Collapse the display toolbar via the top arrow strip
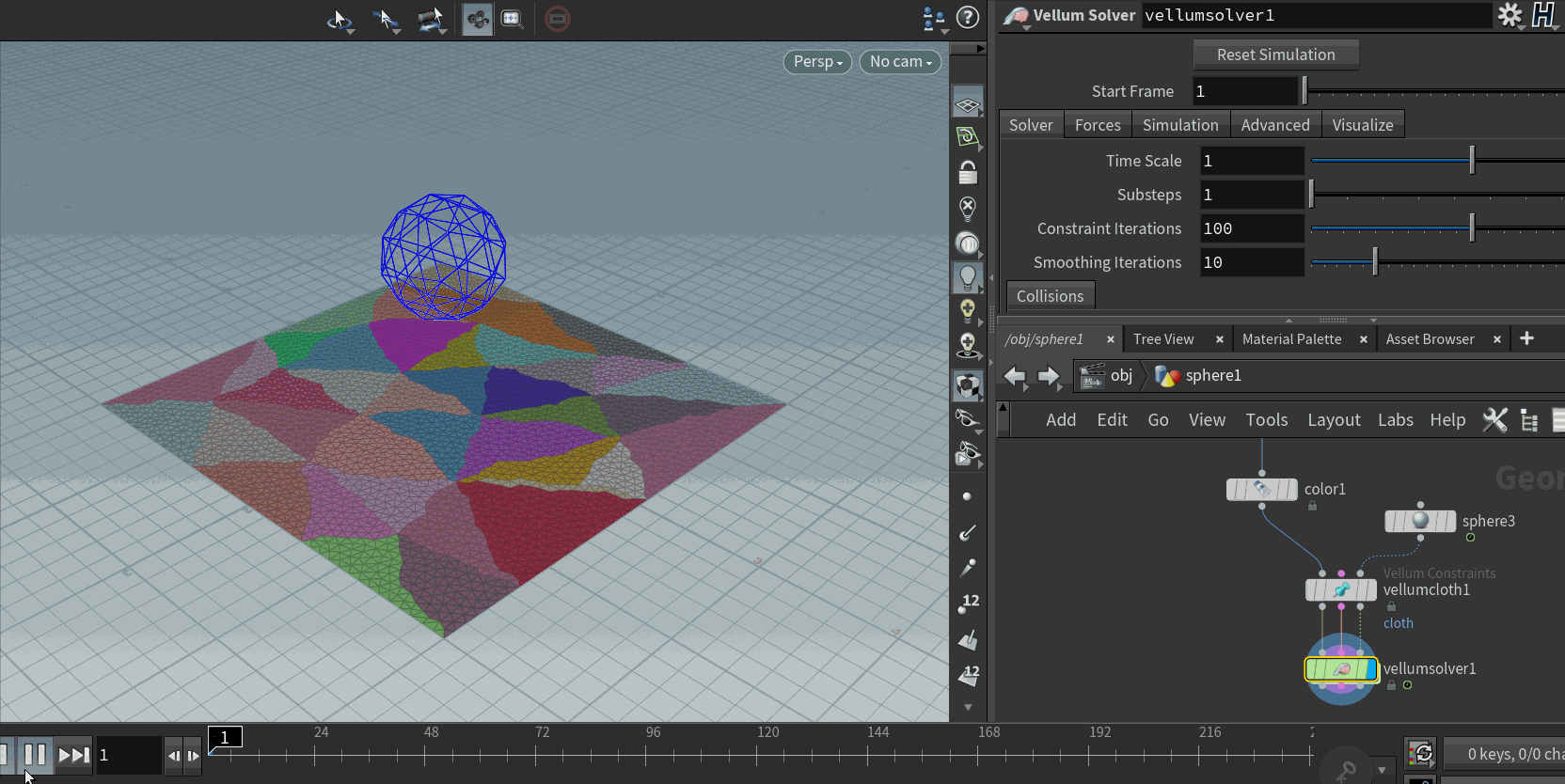The image size is (1565, 784). point(968,48)
